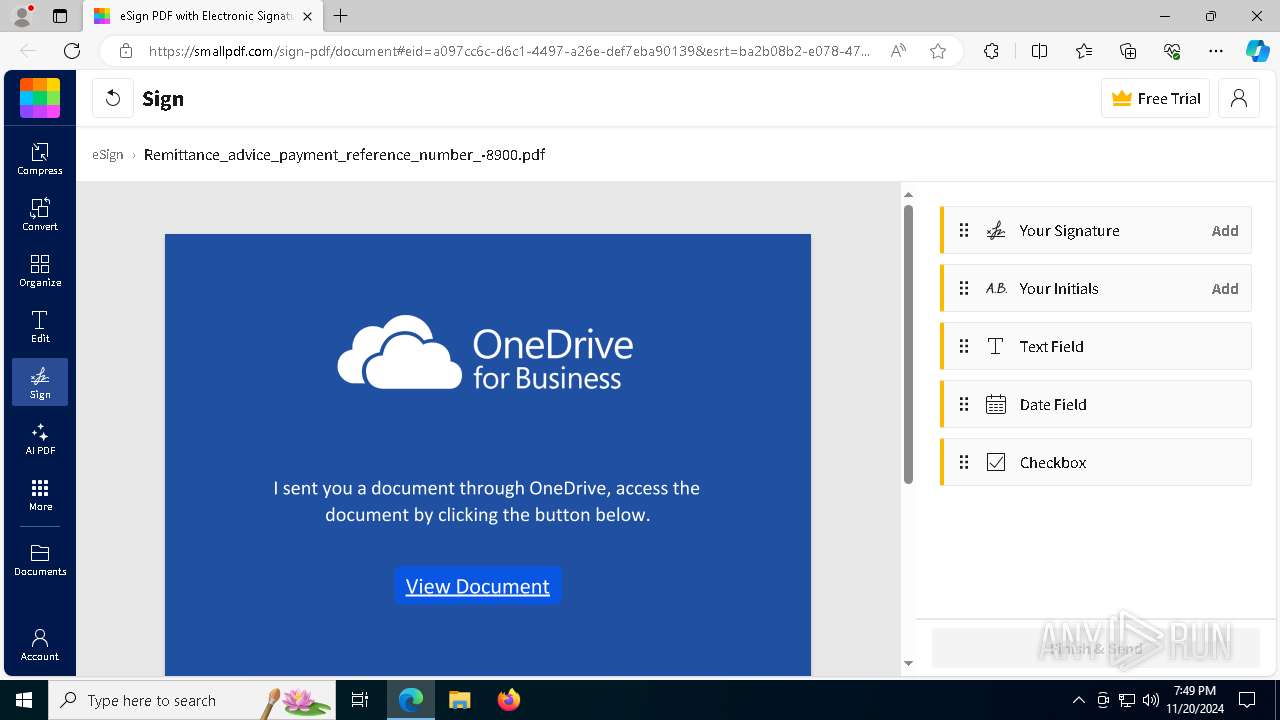Click the document scrollbar thumb

(x=908, y=344)
